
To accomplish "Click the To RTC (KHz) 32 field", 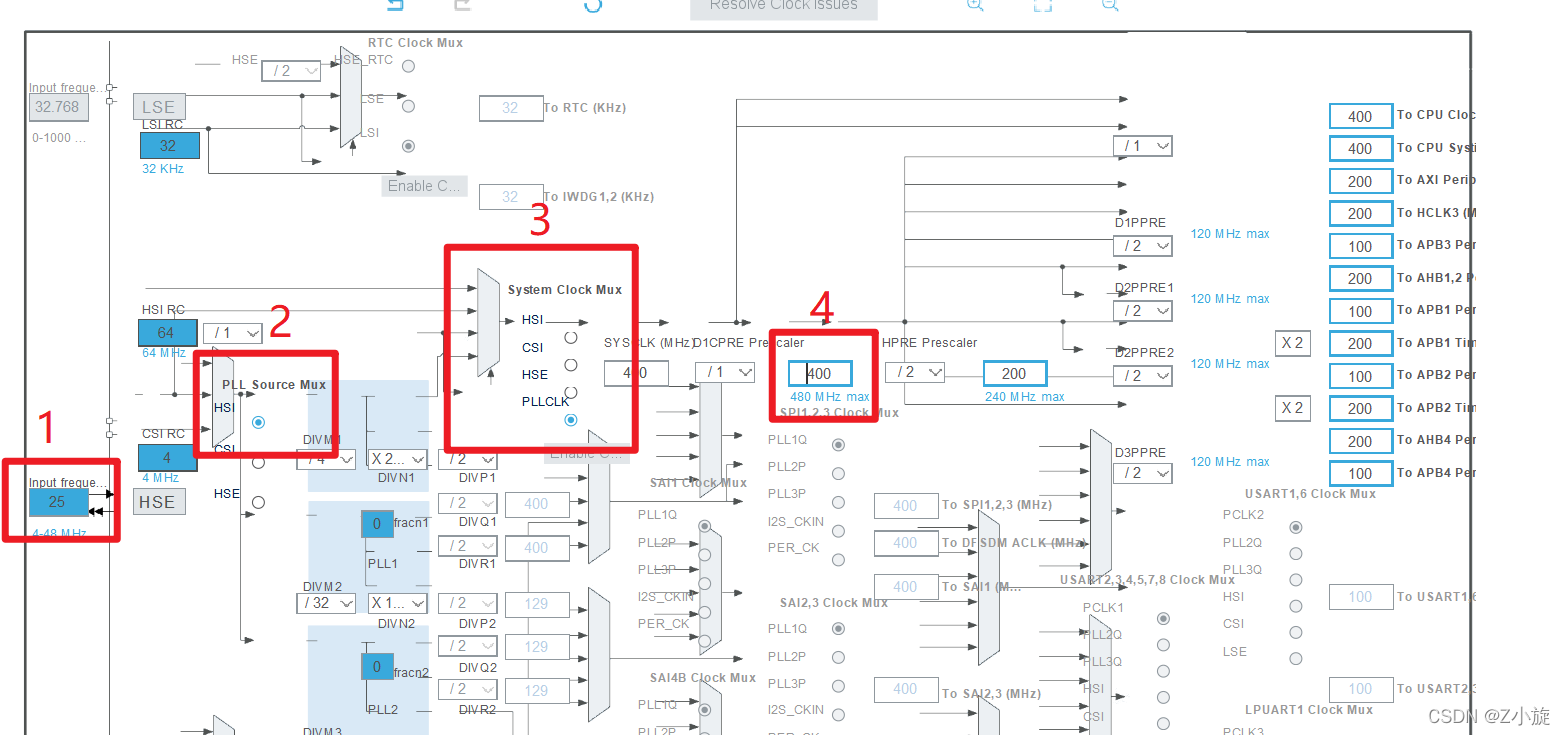I will coord(511,108).
